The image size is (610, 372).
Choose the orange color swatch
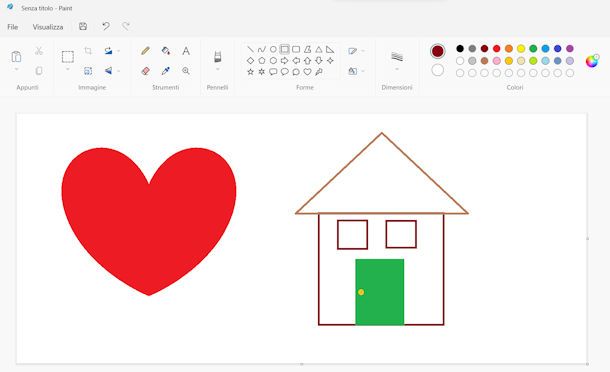509,49
